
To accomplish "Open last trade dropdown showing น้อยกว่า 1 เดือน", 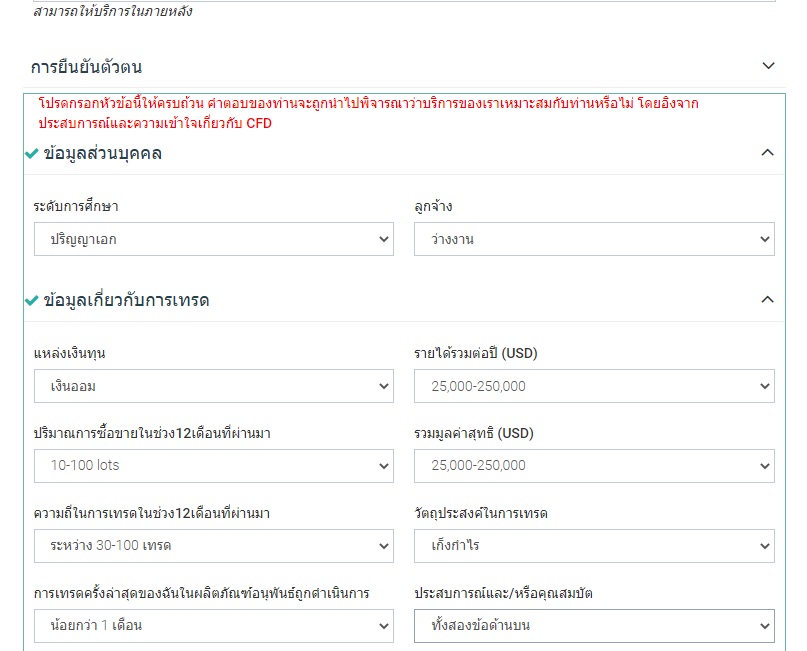I will [x=214, y=625].
